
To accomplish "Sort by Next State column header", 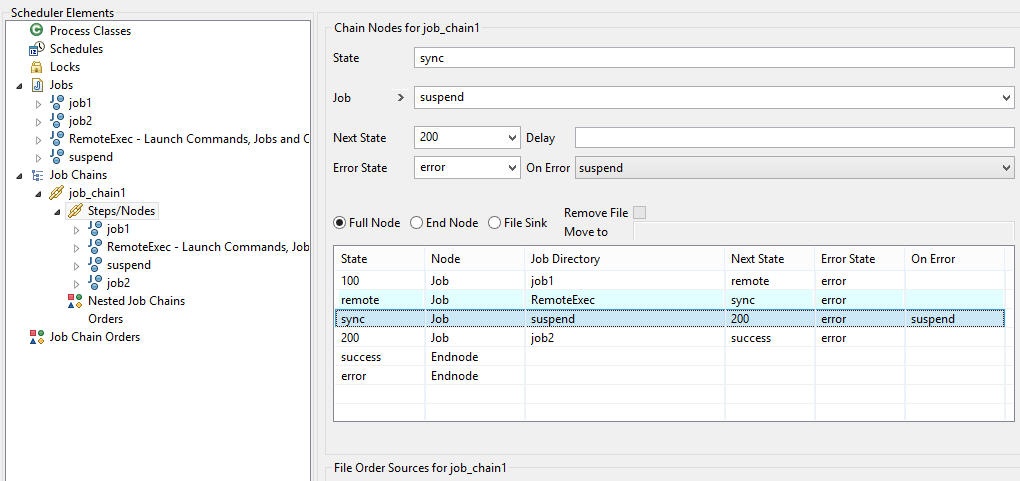I will click(770, 258).
